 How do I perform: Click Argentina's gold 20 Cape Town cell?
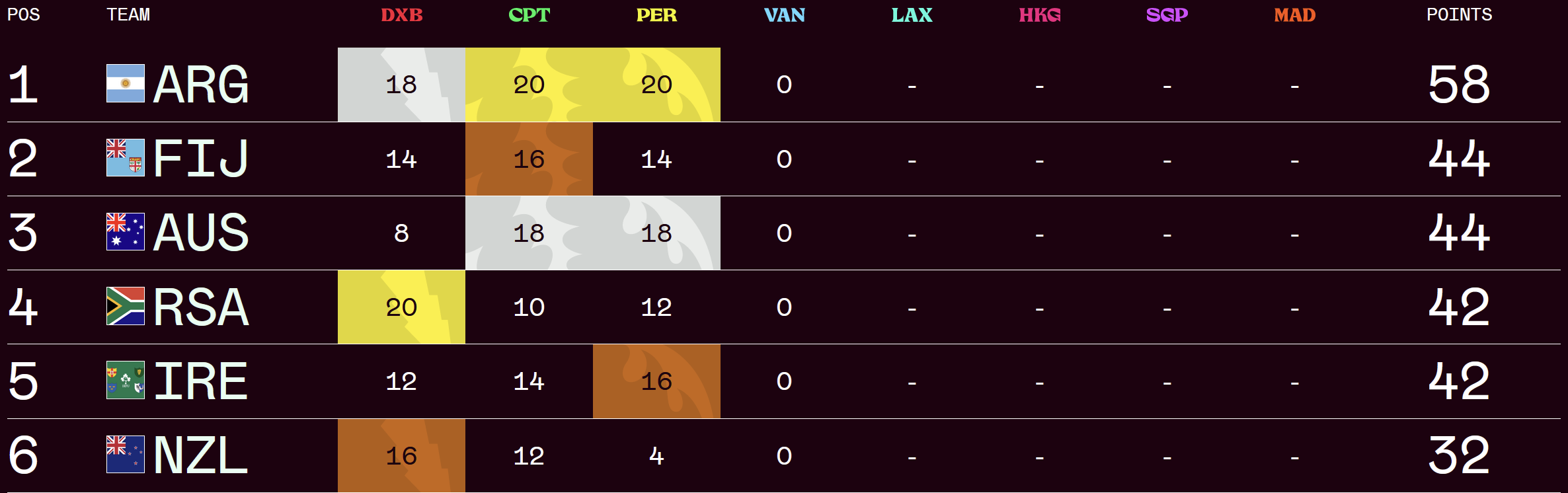point(529,85)
